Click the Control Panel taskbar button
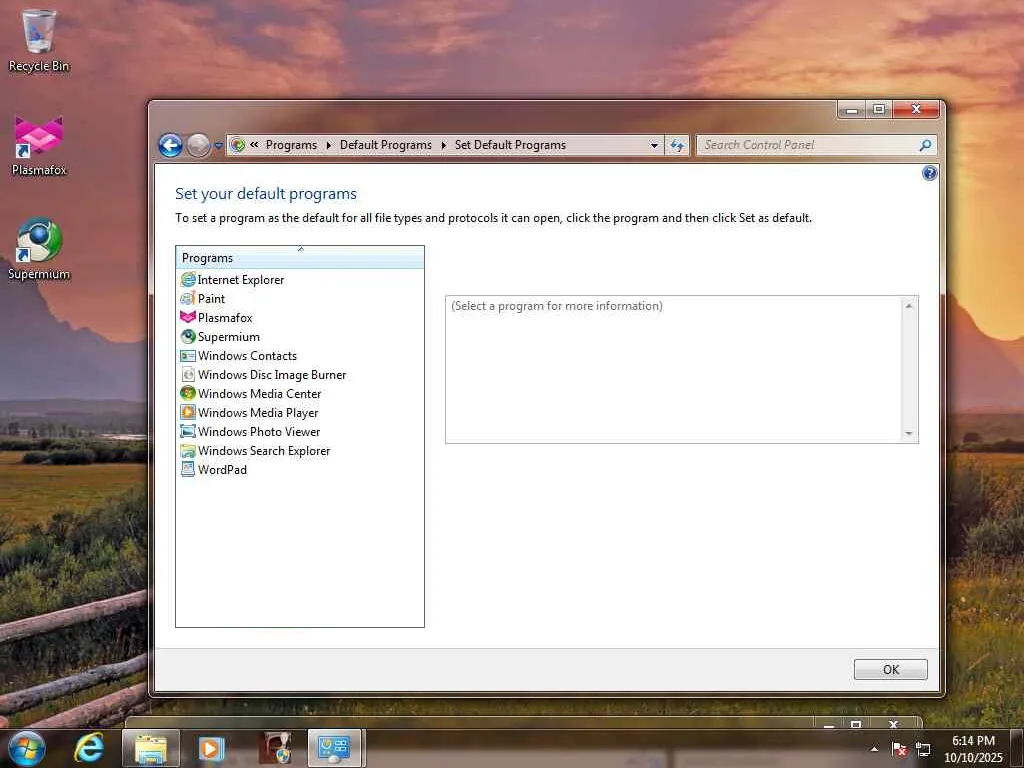Screen dimensions: 1024x768 334,748
